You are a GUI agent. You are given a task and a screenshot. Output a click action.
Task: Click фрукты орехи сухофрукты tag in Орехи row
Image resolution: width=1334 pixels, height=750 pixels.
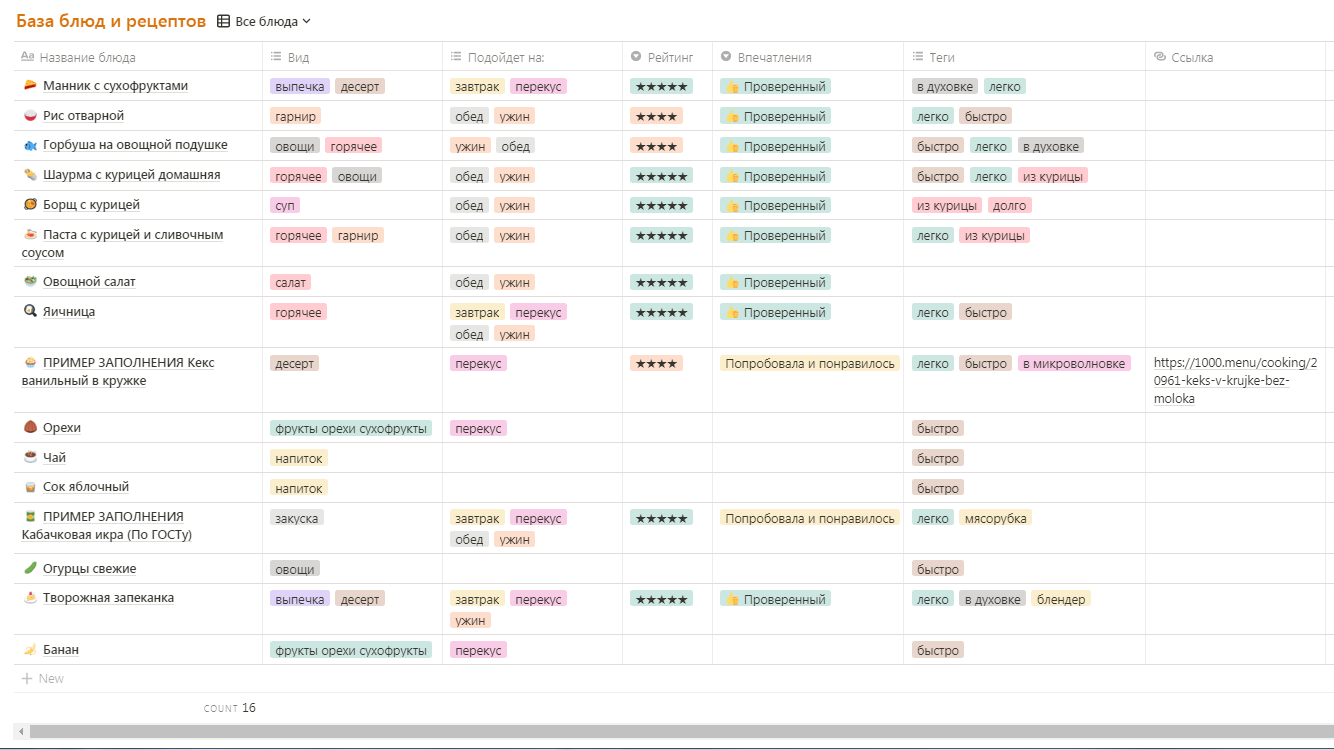351,428
